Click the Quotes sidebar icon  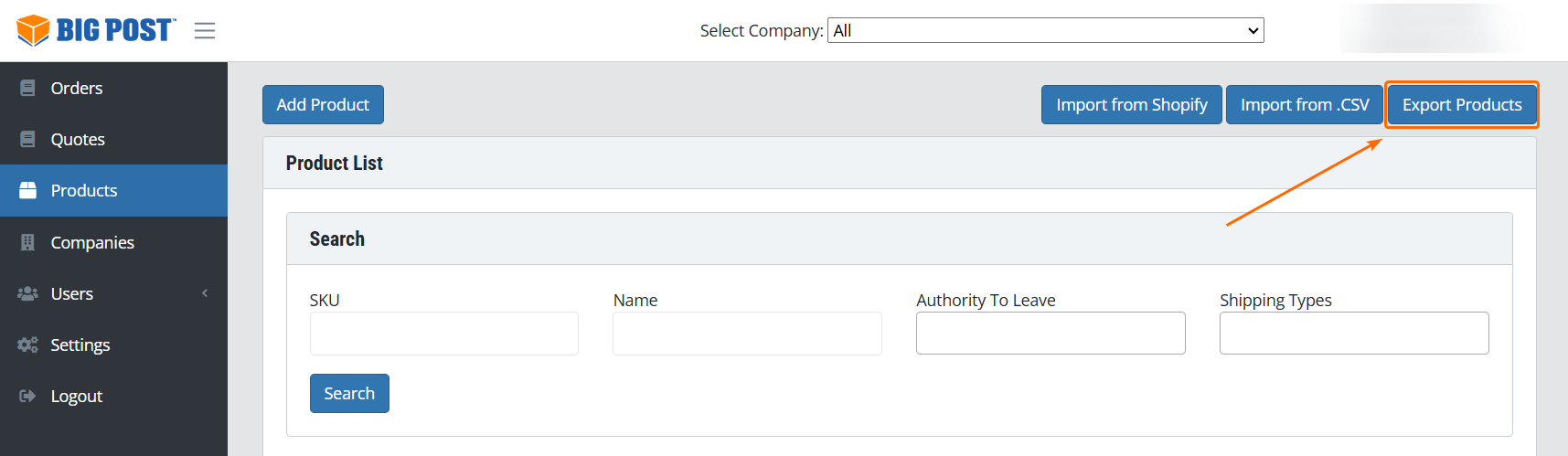tap(27, 139)
